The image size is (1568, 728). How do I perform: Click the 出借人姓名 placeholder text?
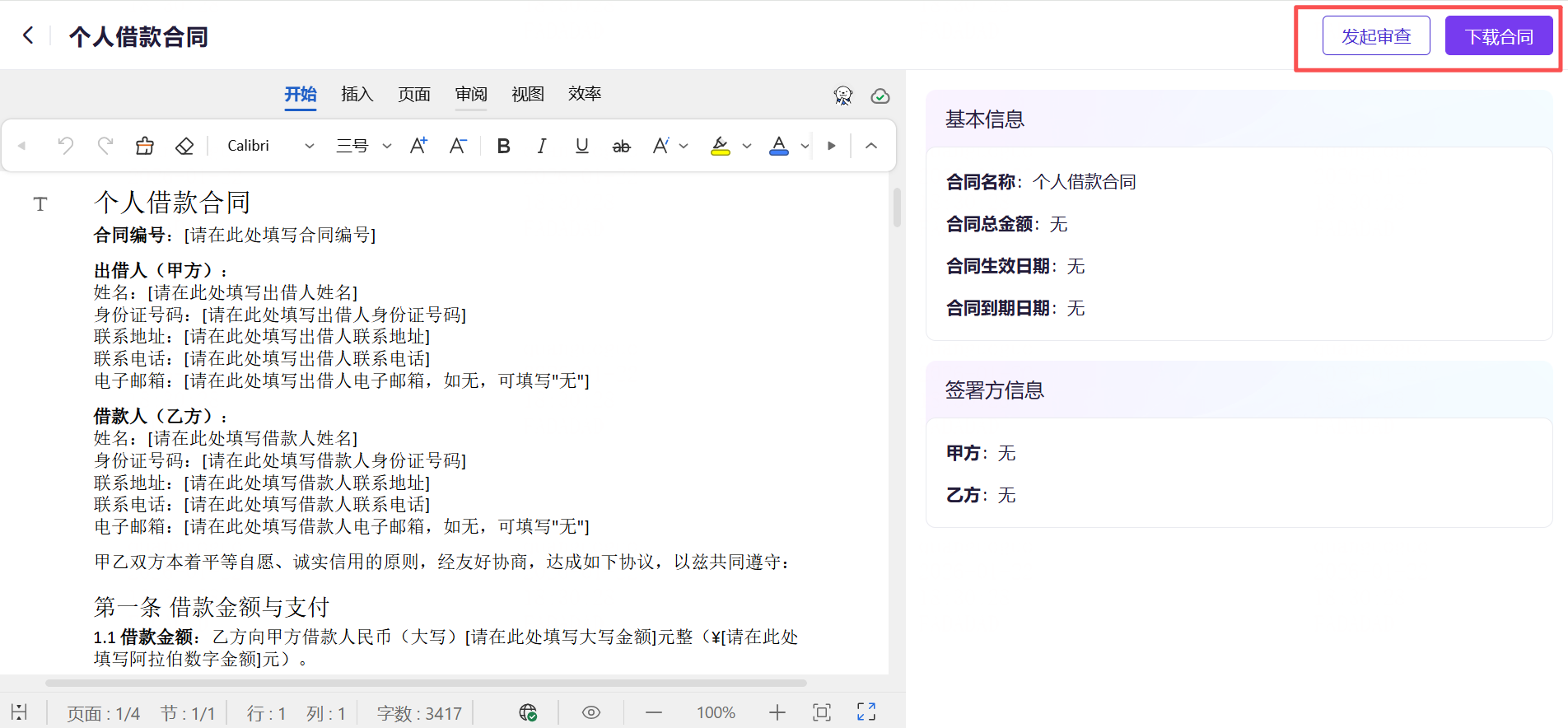point(253,292)
